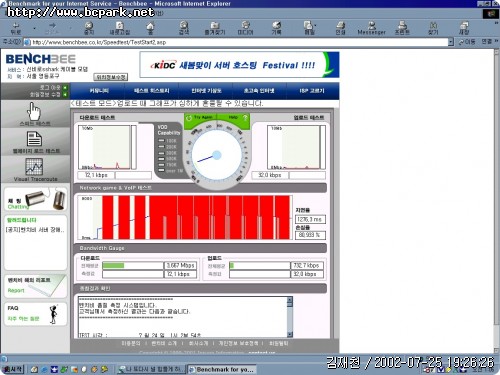Click the Benchmark taskbar window button
Viewport: 500px width, 375px height.
[x=221, y=369]
